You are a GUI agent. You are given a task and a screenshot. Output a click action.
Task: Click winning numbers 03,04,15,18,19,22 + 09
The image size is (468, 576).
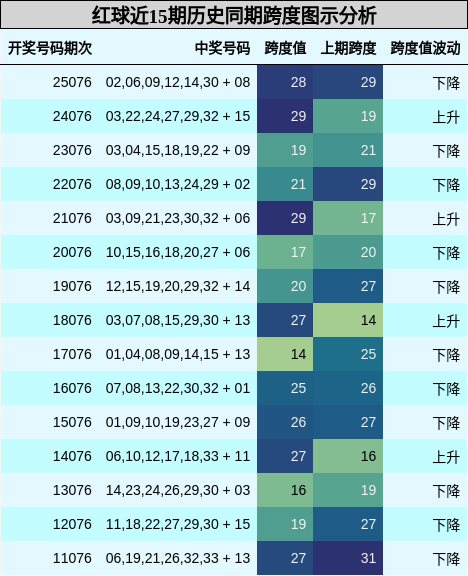pos(178,150)
